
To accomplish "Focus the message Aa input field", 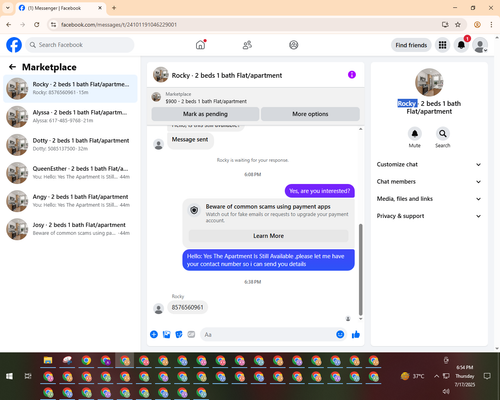I will 268,334.
